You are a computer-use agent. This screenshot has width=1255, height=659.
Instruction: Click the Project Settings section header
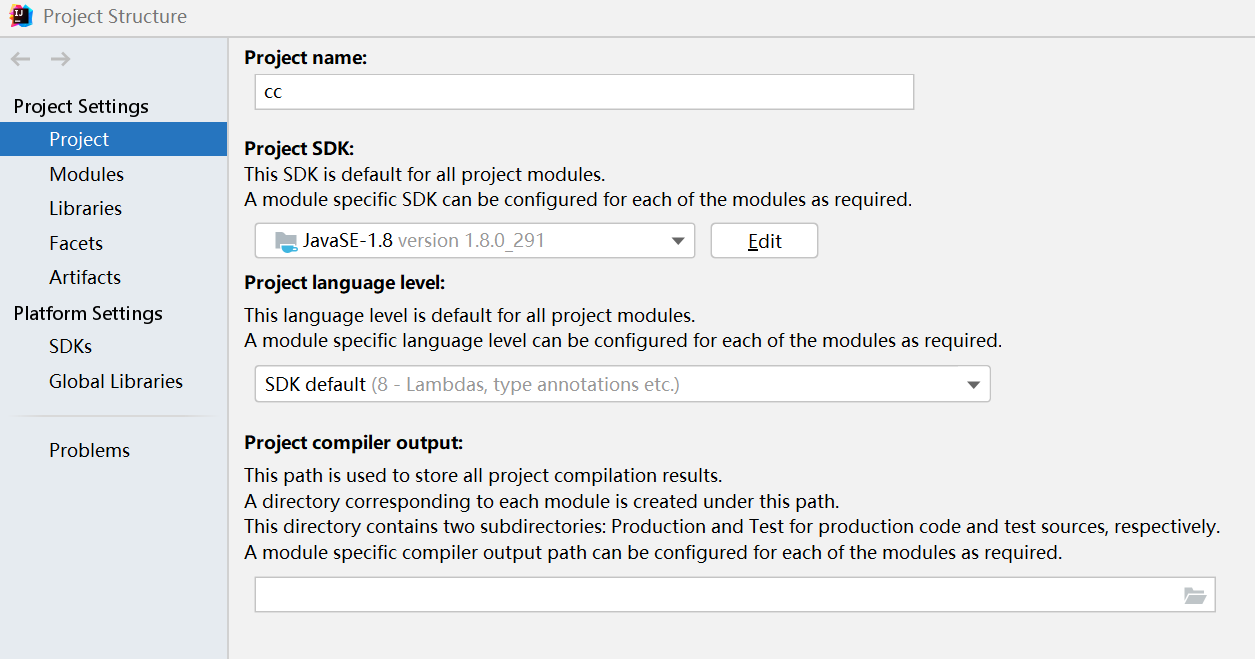[x=81, y=106]
